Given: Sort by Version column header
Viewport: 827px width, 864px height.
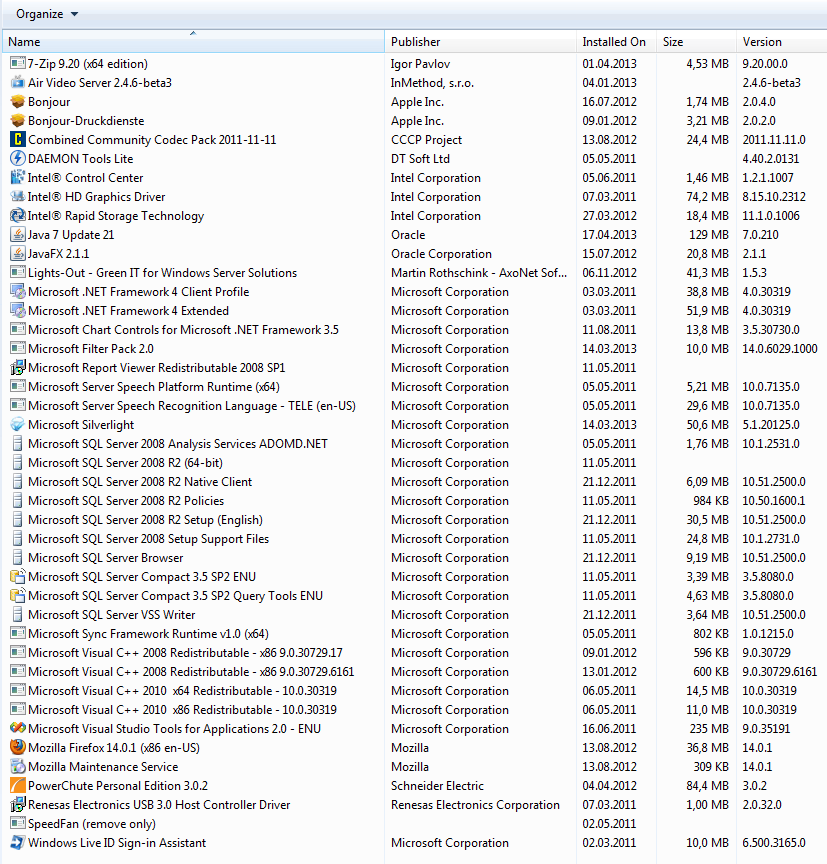Looking at the screenshot, I should click(x=782, y=42).
